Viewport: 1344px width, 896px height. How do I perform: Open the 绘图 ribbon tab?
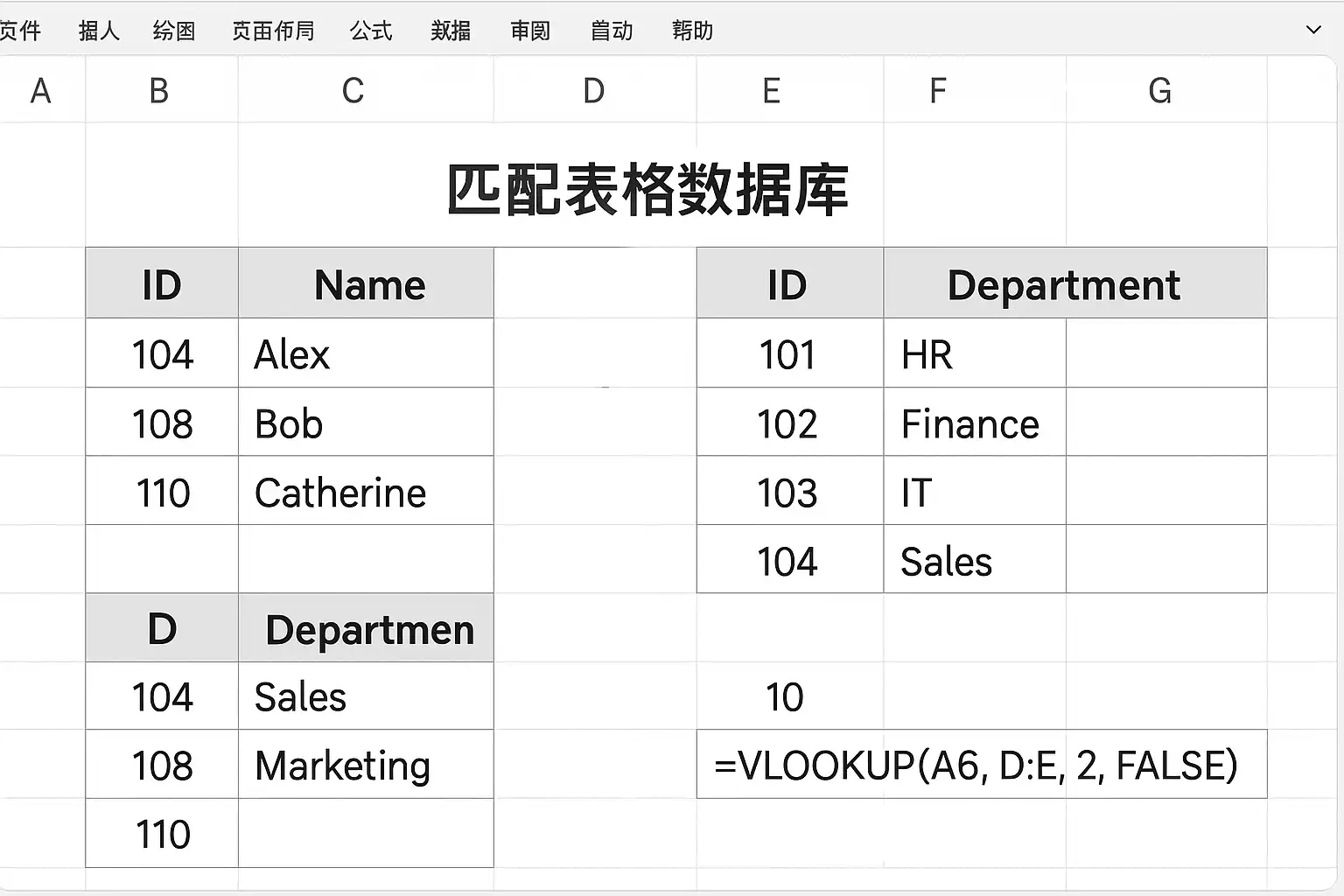coord(174,31)
